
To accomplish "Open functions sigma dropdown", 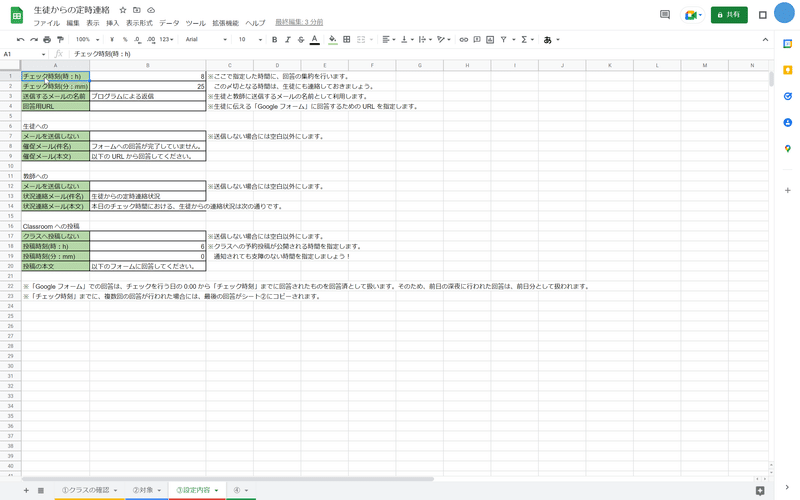I will 527,39.
